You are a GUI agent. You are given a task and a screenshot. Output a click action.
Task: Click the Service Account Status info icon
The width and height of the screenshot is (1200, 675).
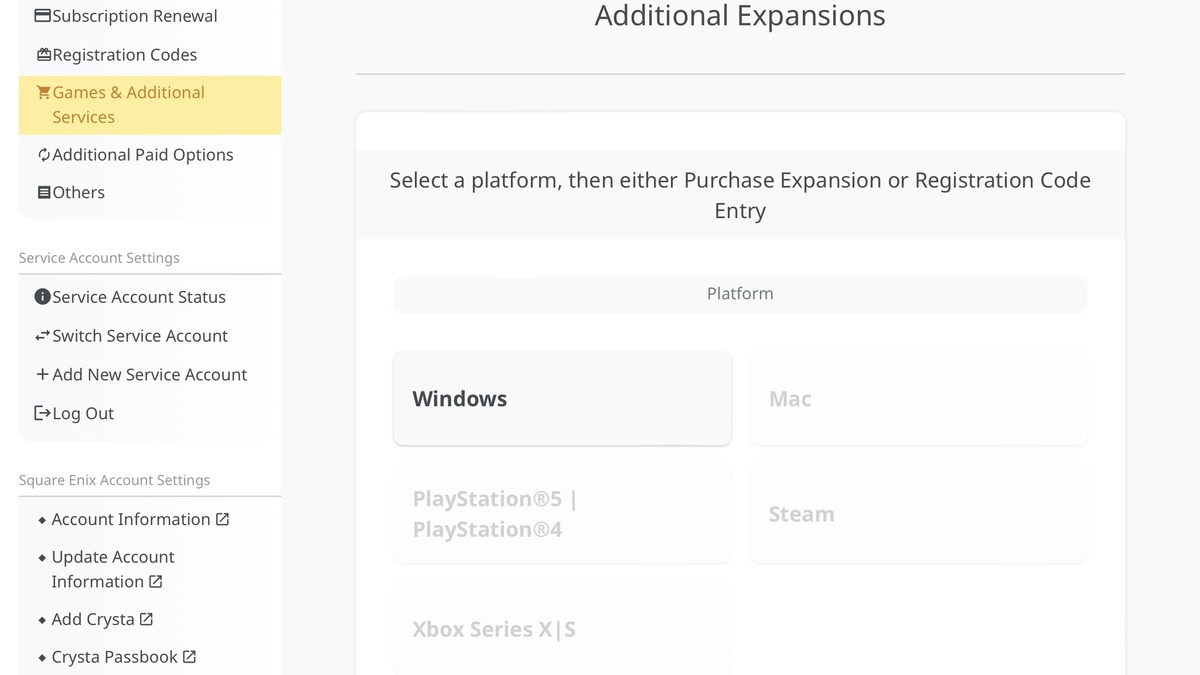click(x=43, y=297)
